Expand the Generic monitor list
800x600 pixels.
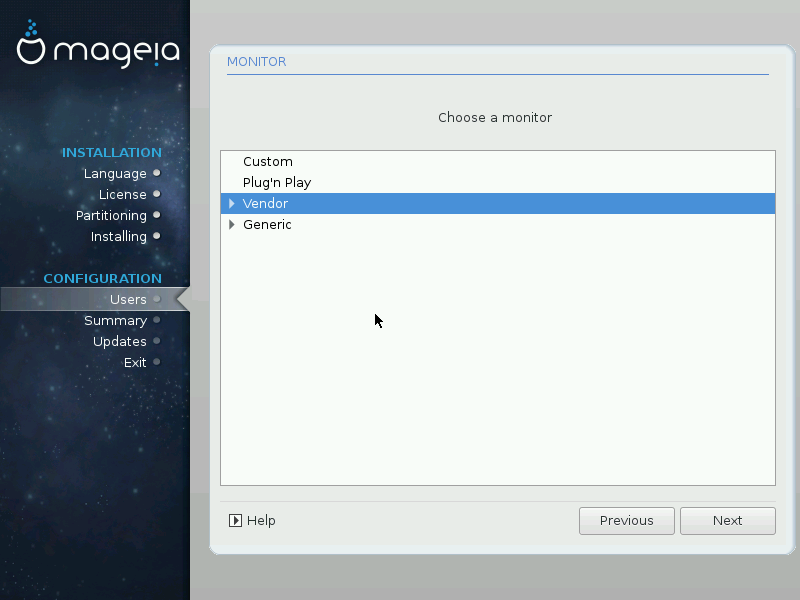tap(232, 225)
